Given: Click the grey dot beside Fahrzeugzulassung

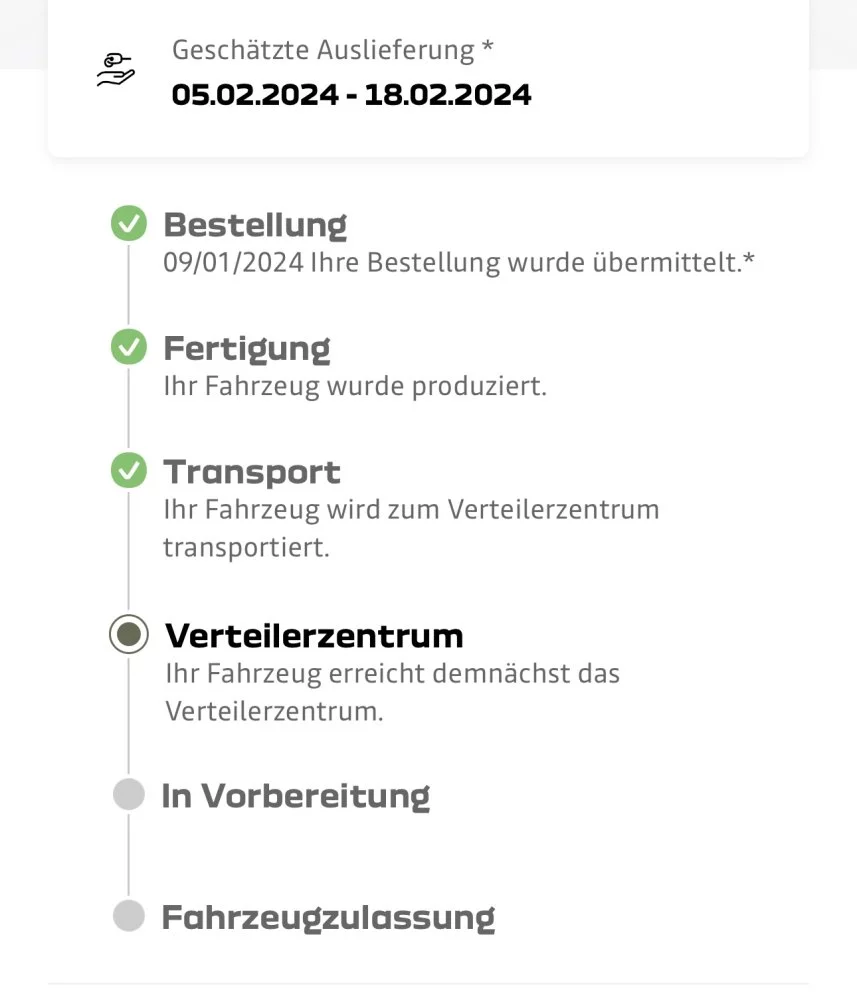Looking at the screenshot, I should click(x=129, y=916).
